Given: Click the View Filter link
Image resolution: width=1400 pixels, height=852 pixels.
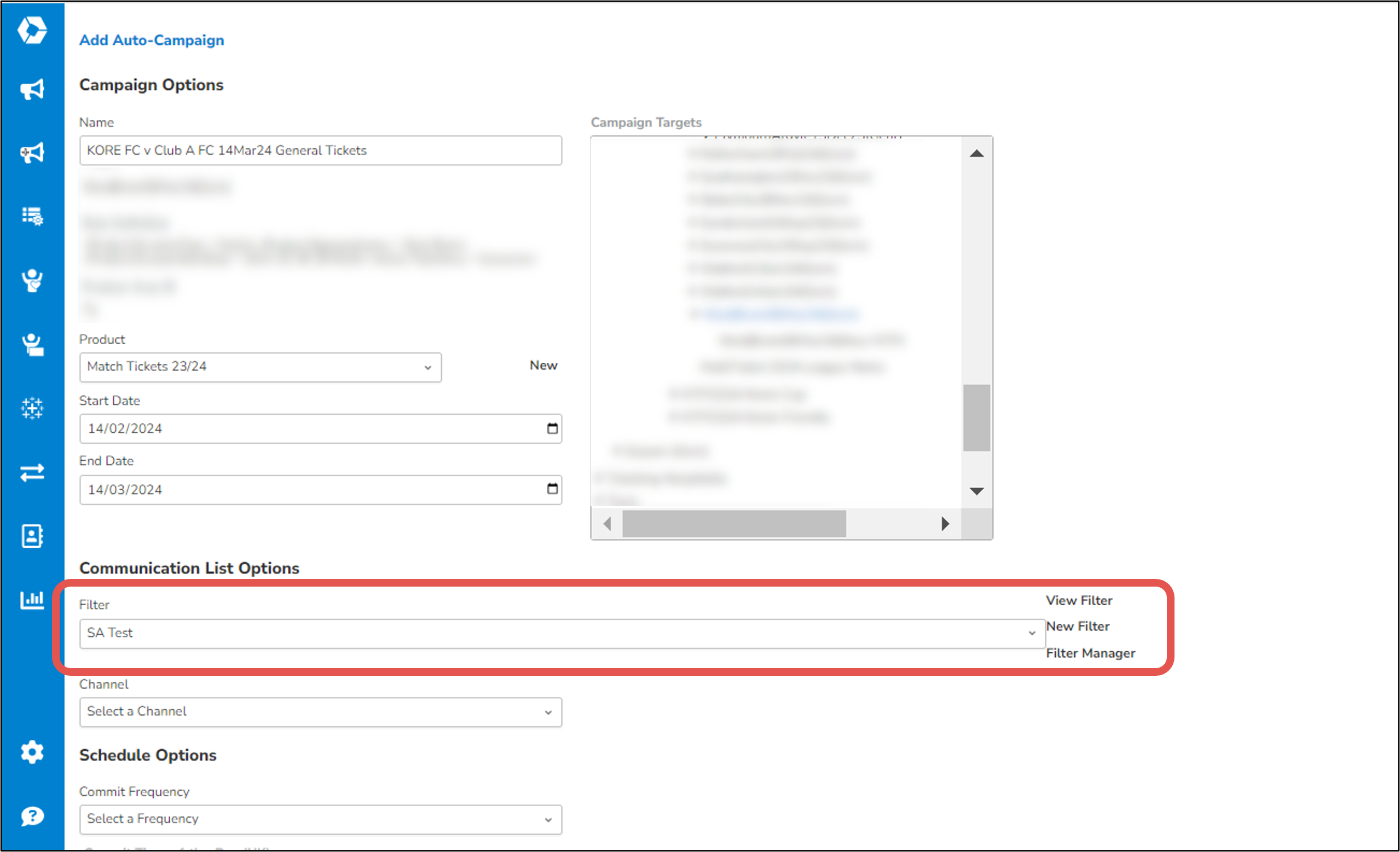Looking at the screenshot, I should [x=1079, y=600].
